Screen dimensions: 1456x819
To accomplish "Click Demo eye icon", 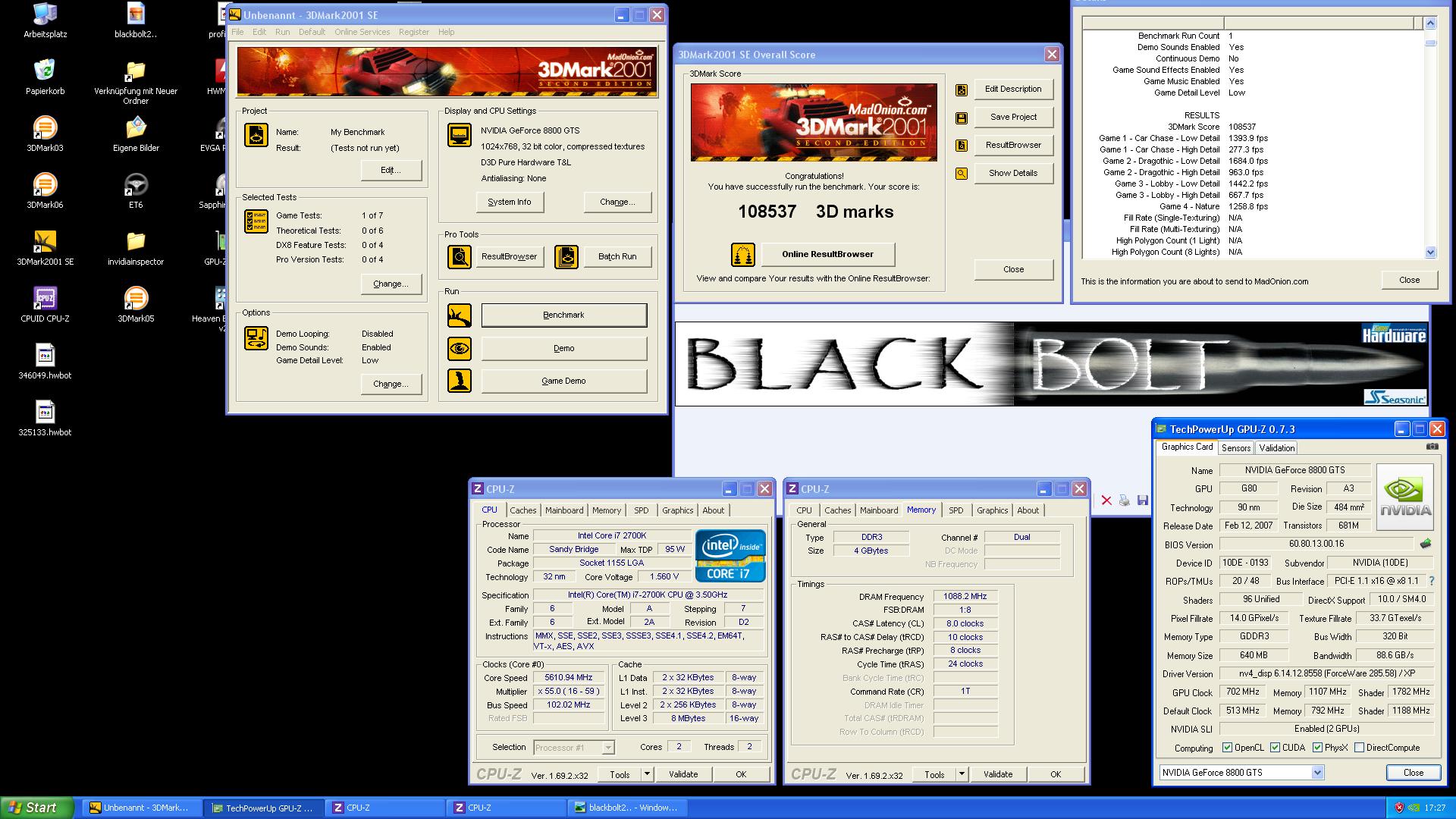I will pos(459,349).
